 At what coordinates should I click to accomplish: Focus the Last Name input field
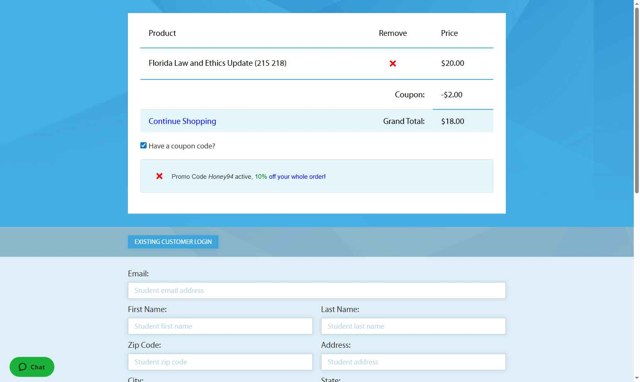click(413, 326)
